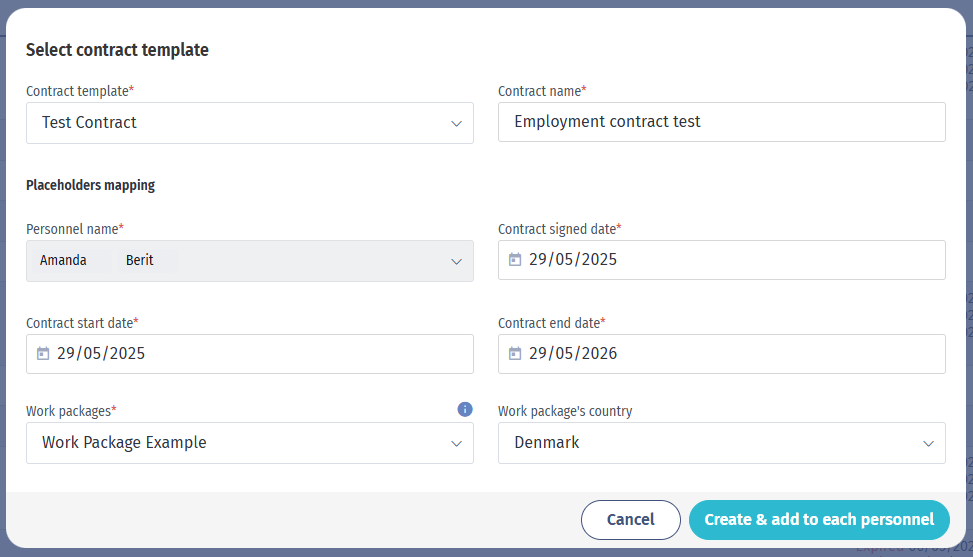Screen dimensions: 973x557
Task: Click calendar icon in Contract end date
Action: pos(515,354)
